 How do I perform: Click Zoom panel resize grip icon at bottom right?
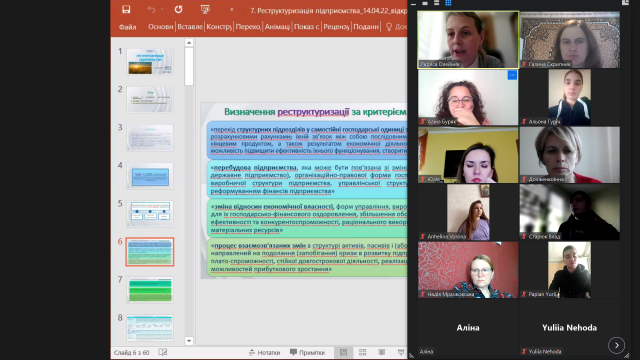coord(627,356)
